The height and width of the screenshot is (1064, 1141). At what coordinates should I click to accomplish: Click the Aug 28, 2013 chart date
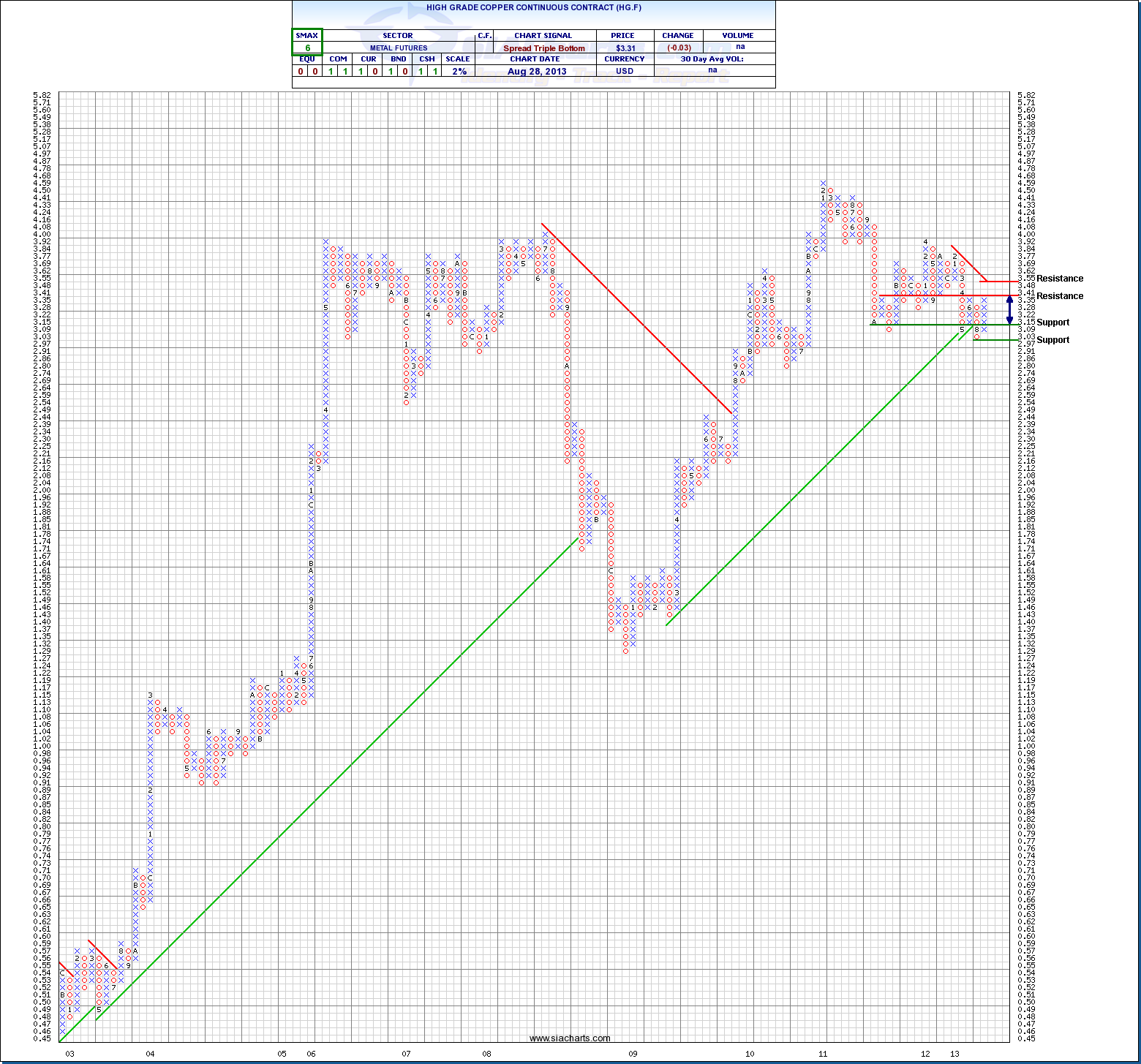pyautogui.click(x=537, y=71)
